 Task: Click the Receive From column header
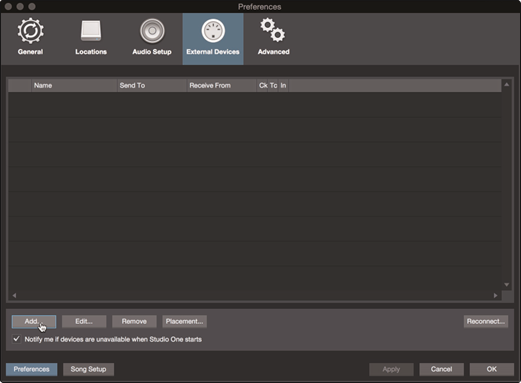(222, 85)
